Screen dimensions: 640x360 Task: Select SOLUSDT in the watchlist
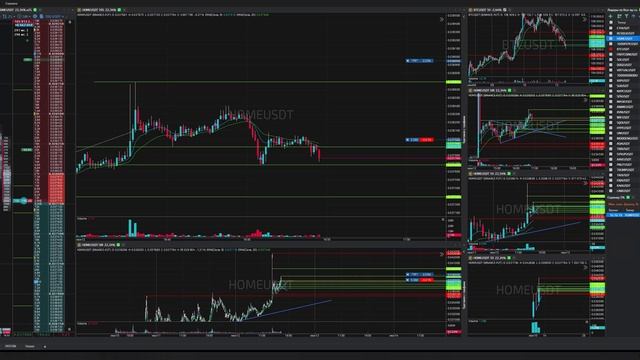coord(623,60)
